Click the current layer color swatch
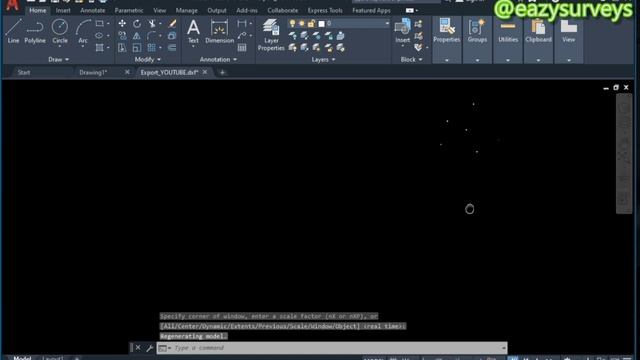The image size is (640, 360). [321, 24]
